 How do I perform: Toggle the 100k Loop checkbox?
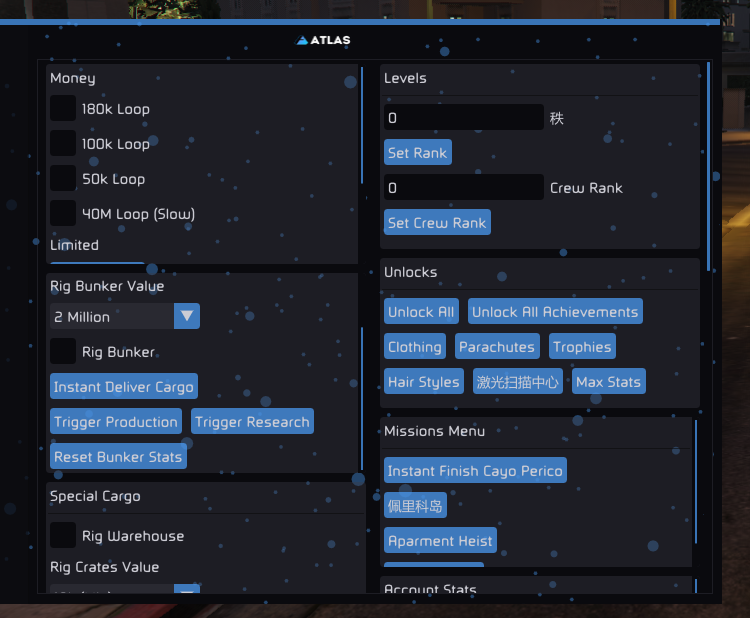63,144
